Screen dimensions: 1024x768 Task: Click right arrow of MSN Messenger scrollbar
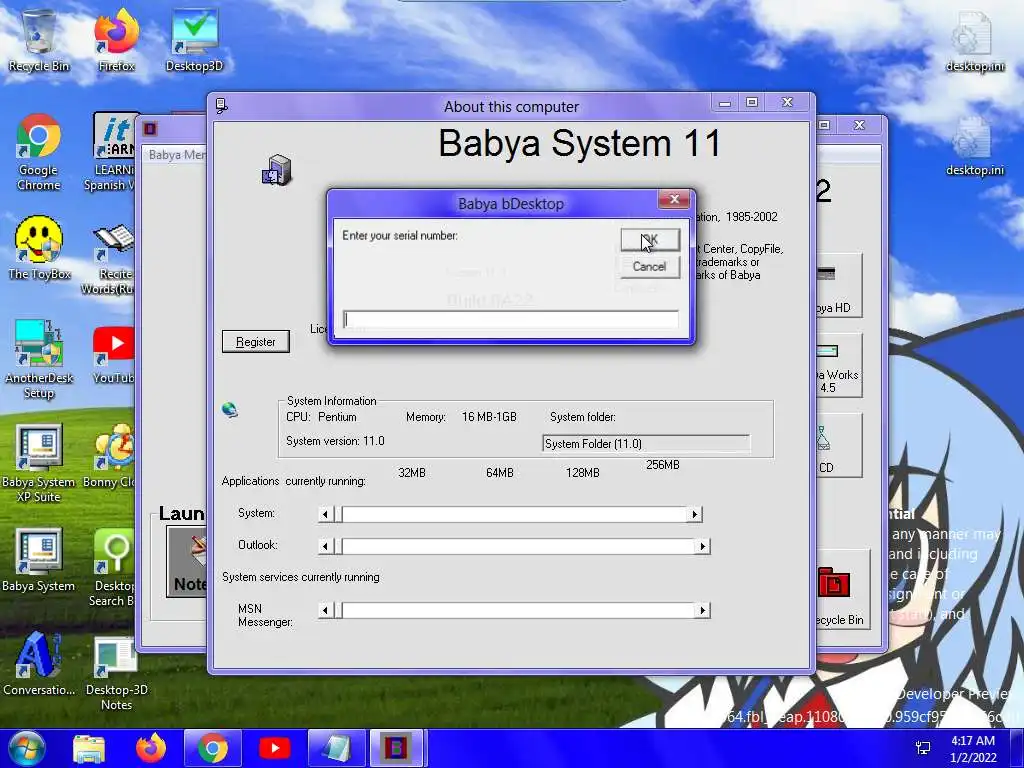702,611
